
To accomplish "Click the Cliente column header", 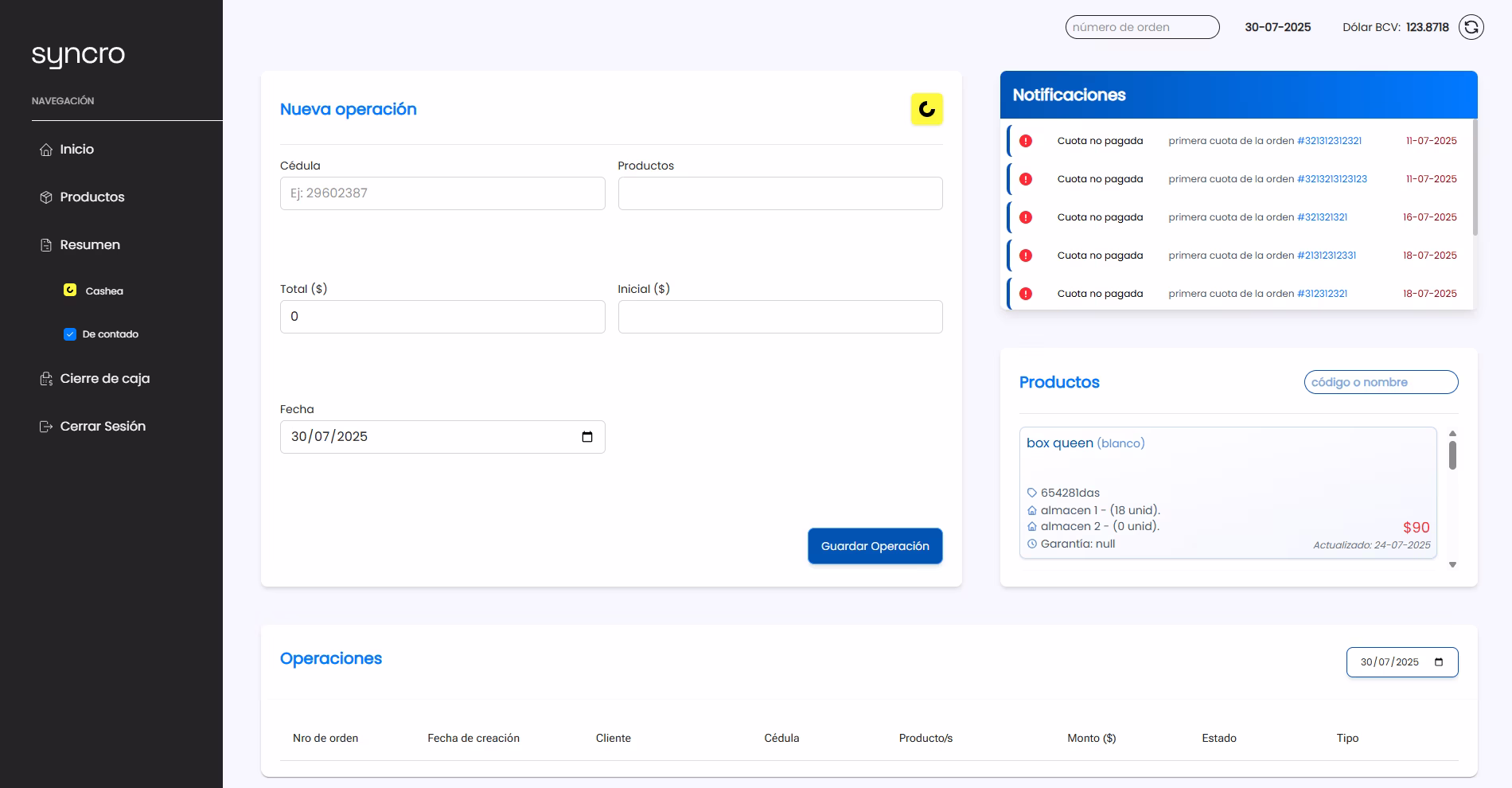I will [x=614, y=739].
